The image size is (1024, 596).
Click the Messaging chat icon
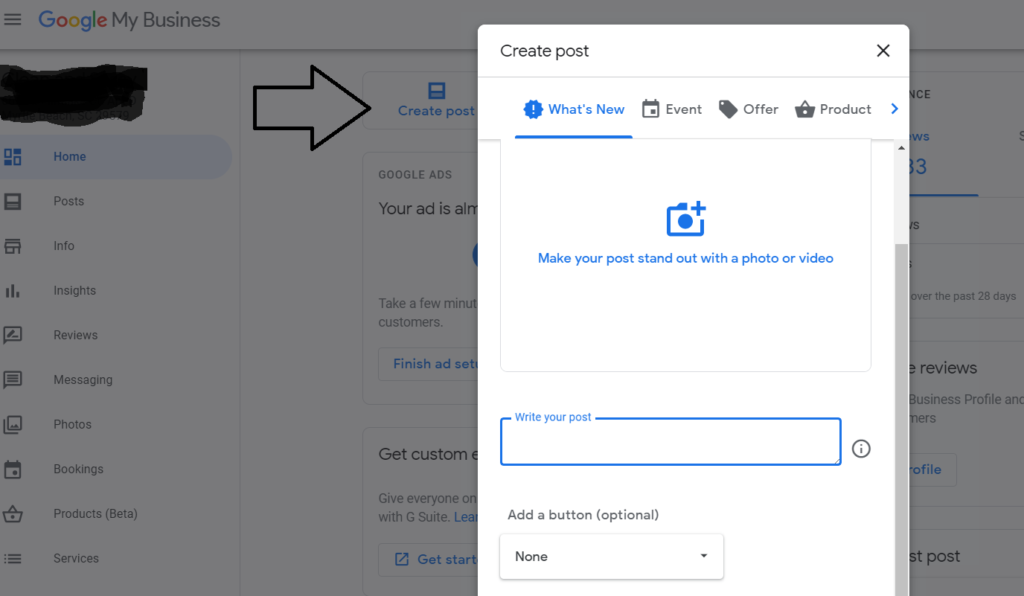point(12,379)
